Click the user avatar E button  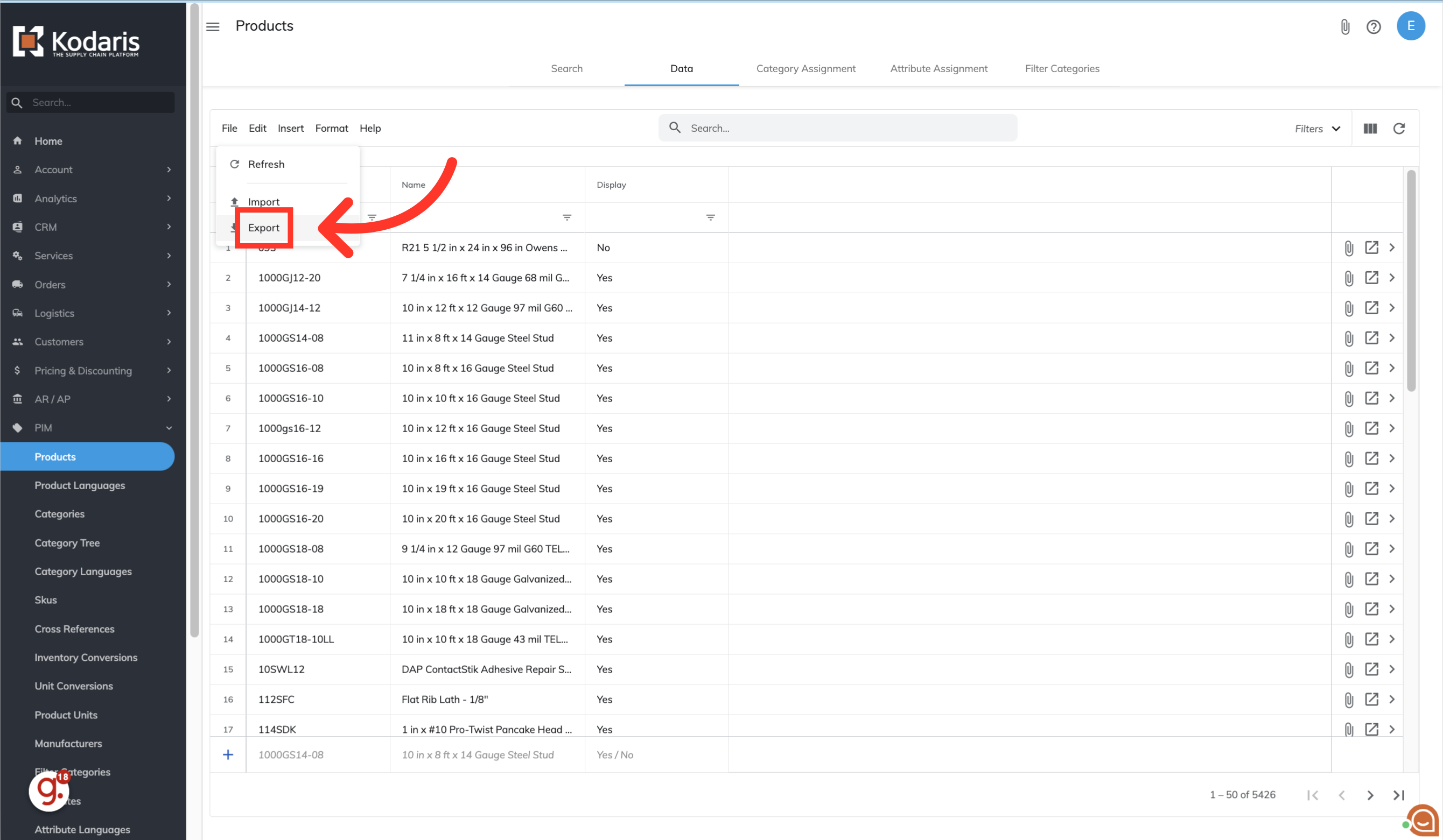1410,26
